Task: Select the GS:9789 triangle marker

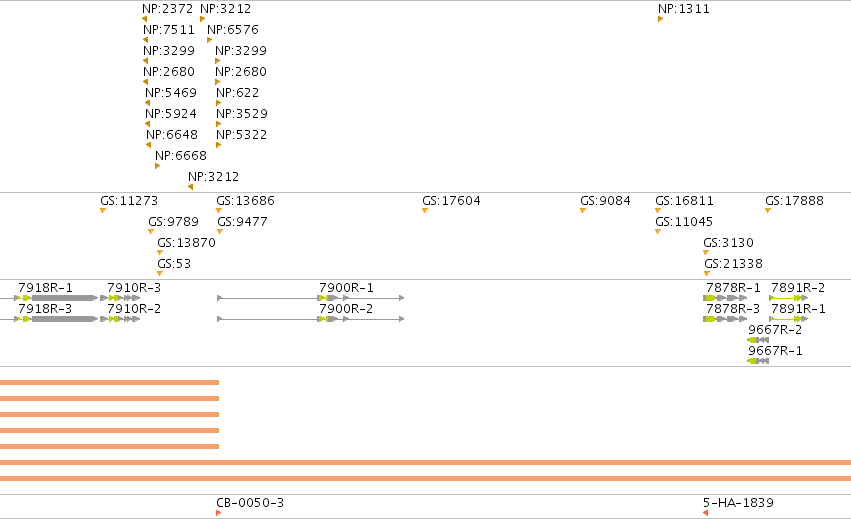Action: (x=151, y=232)
